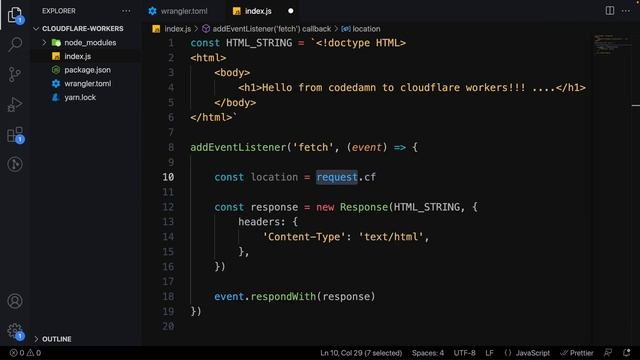Click the code minimap
This screenshot has width=640, height=360.
611,45
